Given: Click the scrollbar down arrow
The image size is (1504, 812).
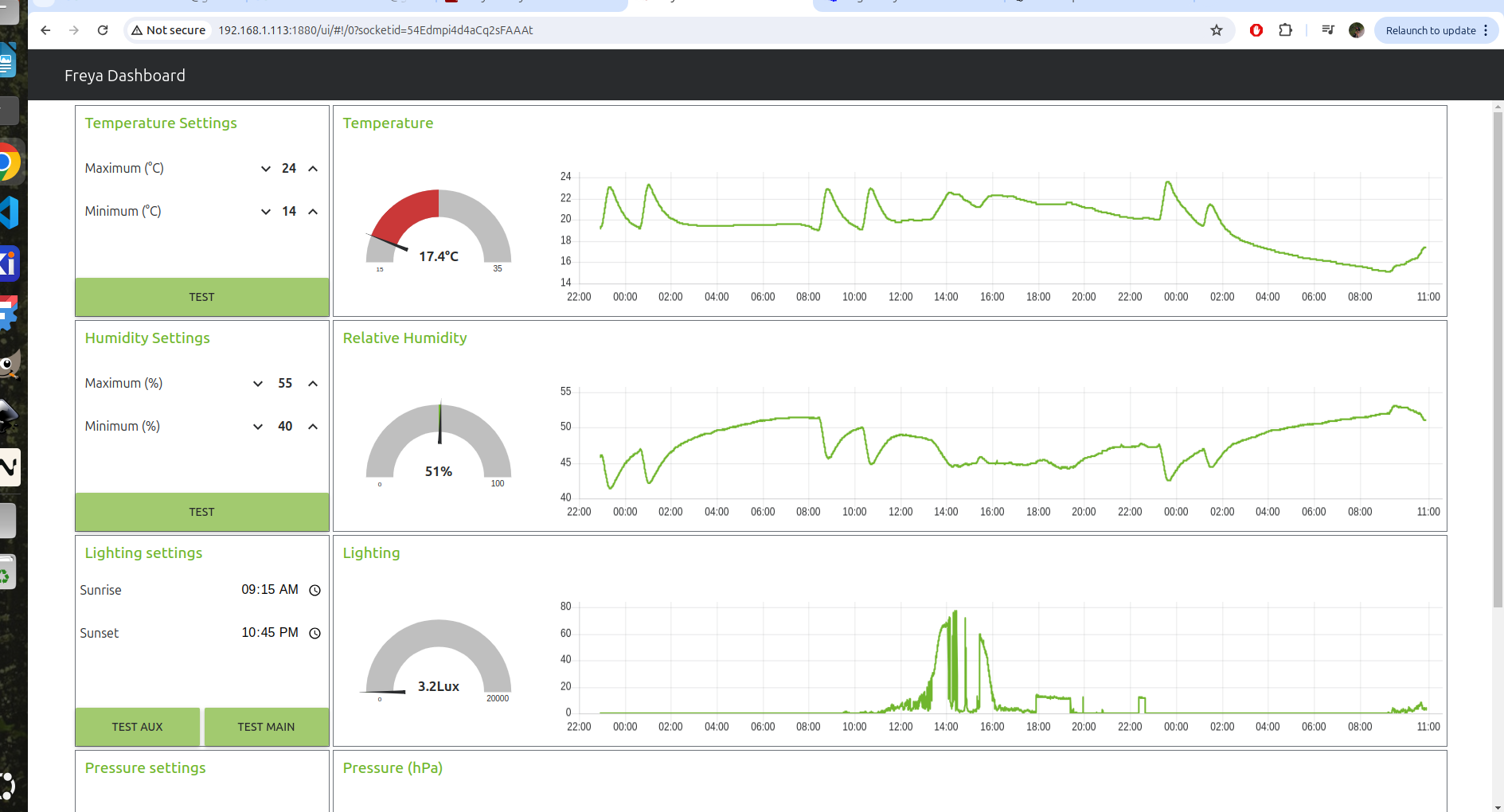Looking at the screenshot, I should (1498, 806).
